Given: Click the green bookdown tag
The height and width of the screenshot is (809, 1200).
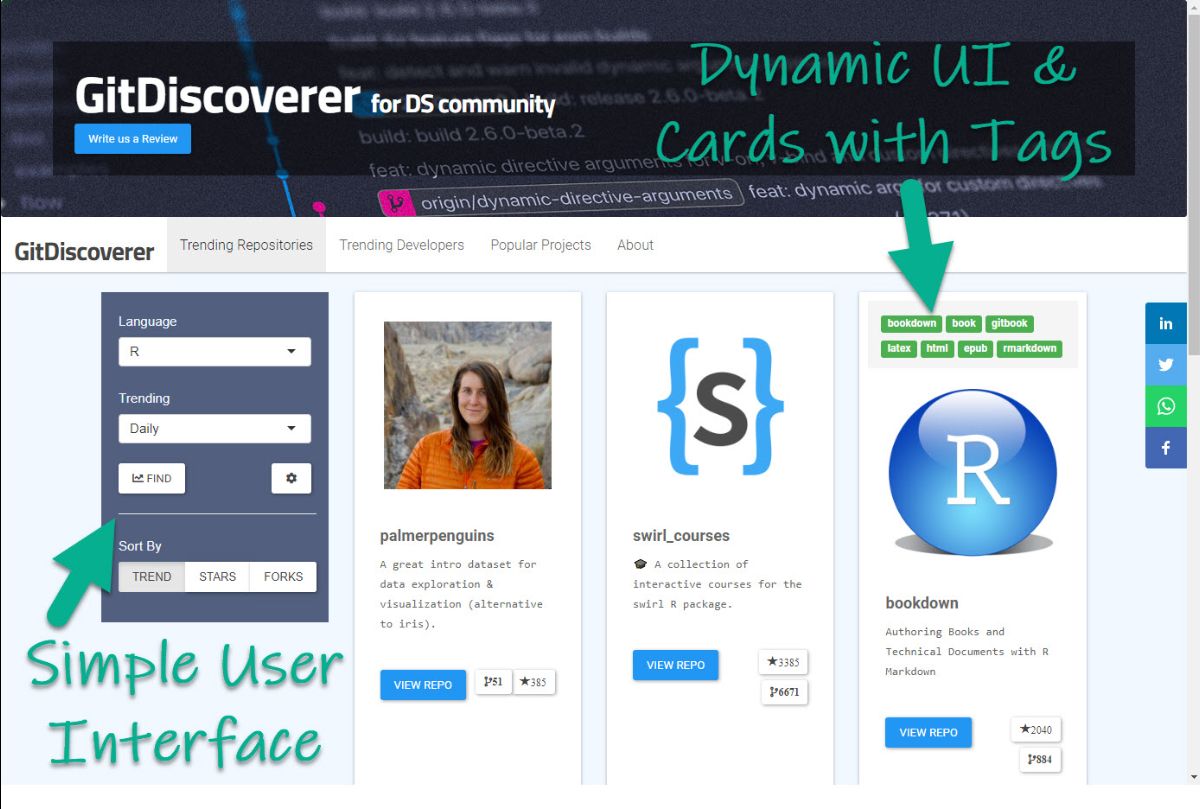Looking at the screenshot, I should (912, 323).
